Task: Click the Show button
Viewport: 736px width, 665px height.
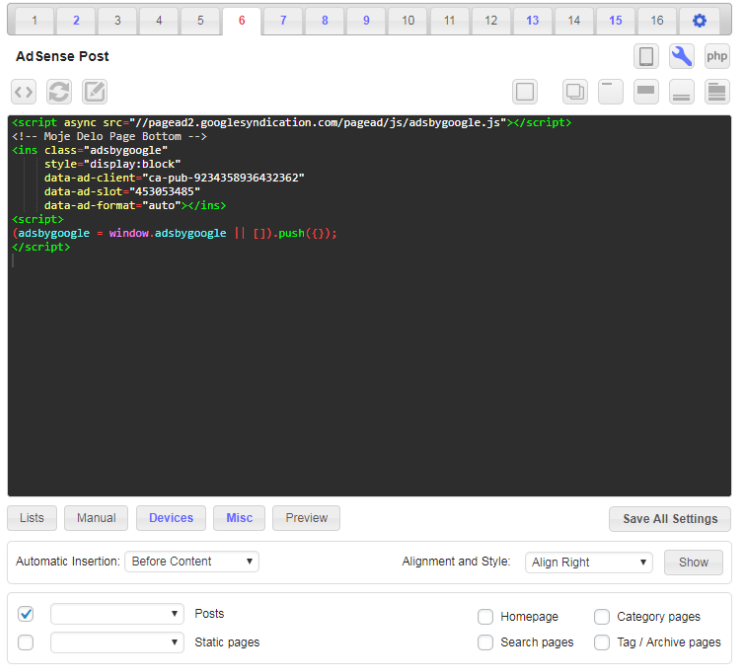Action: point(693,562)
